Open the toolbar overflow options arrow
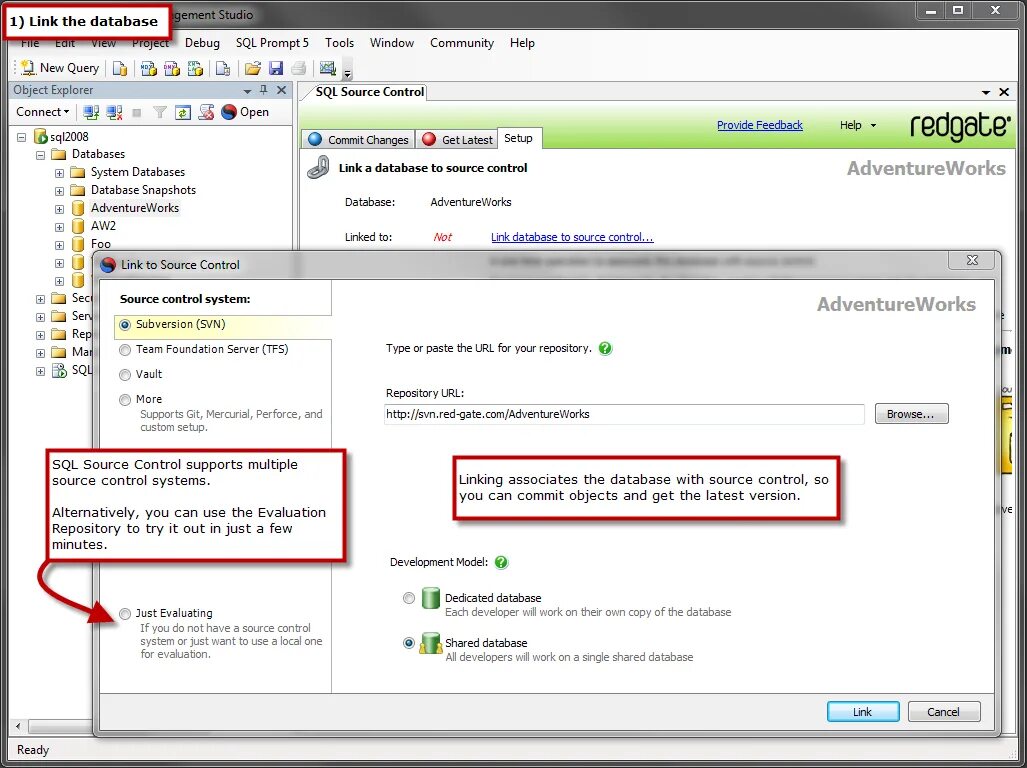This screenshot has height=768, width=1027. (348, 71)
